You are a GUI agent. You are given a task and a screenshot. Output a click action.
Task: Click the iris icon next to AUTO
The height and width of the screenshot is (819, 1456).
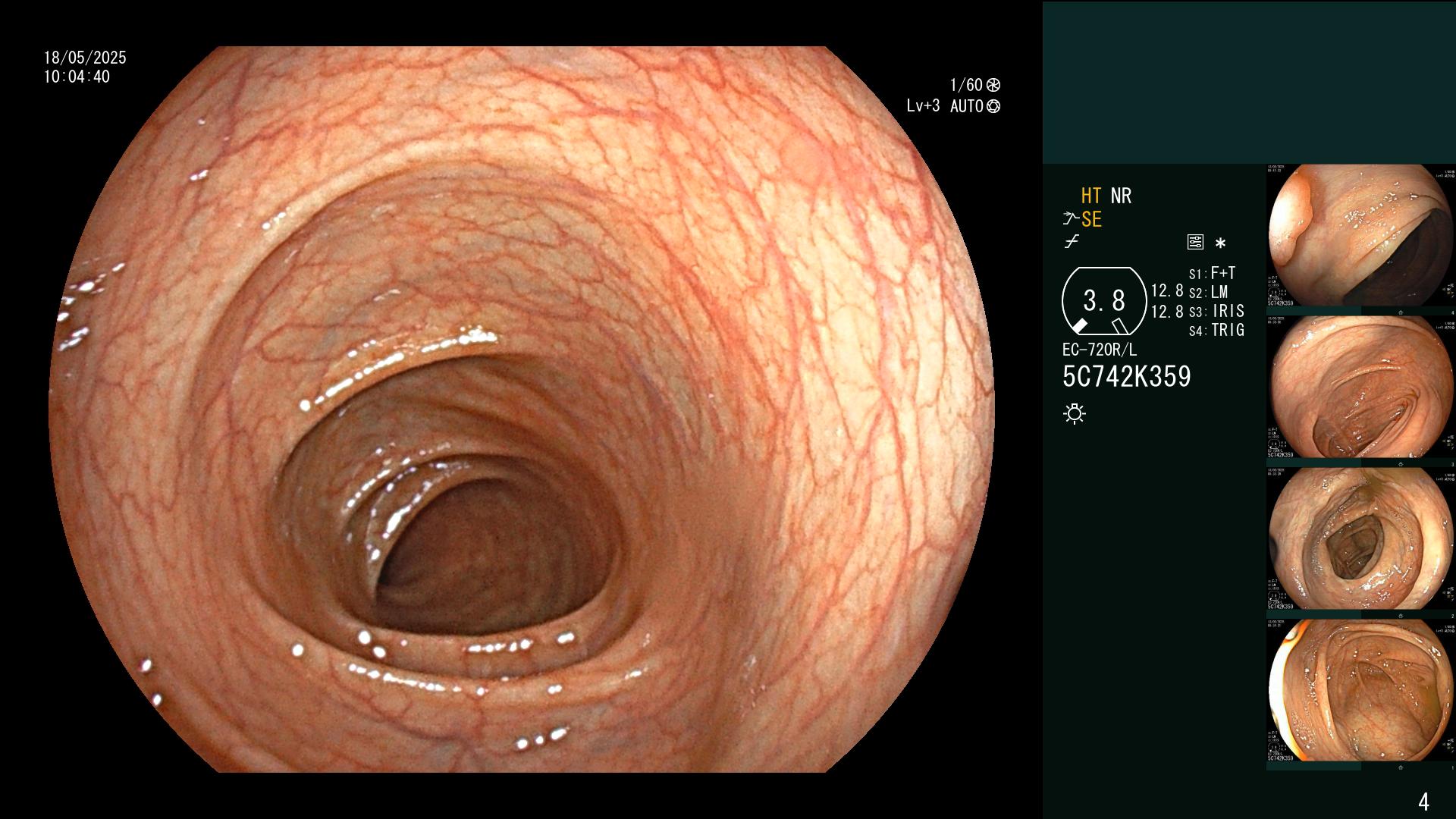pos(993,106)
